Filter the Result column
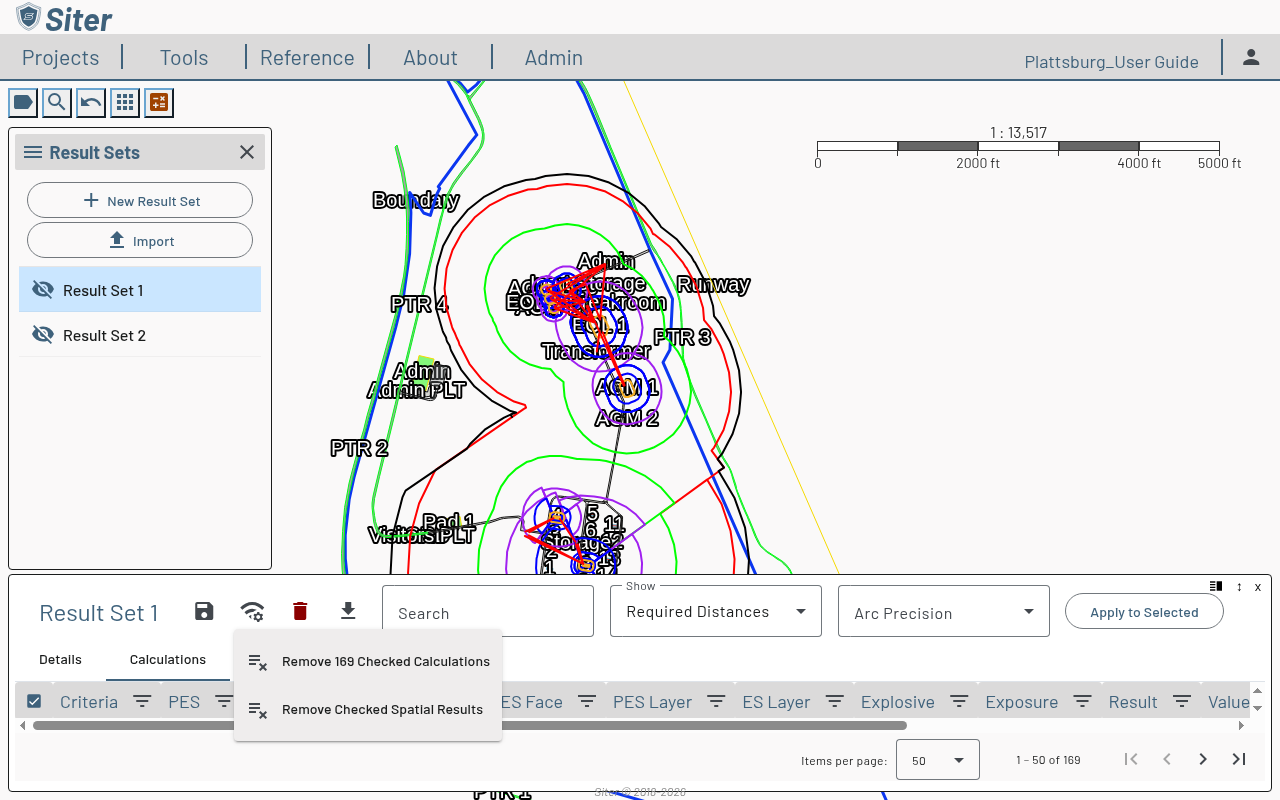Image resolution: width=1280 pixels, height=800 pixels. [x=1182, y=702]
